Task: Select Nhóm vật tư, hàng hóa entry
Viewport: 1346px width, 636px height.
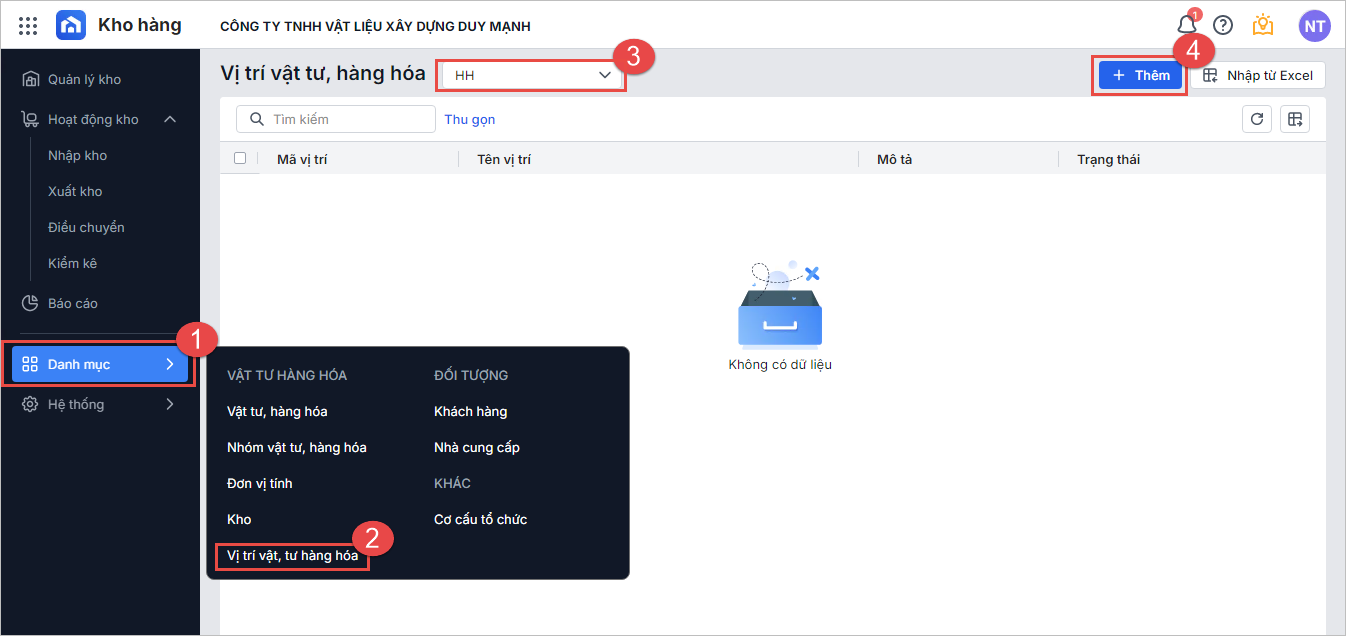Action: pos(297,447)
